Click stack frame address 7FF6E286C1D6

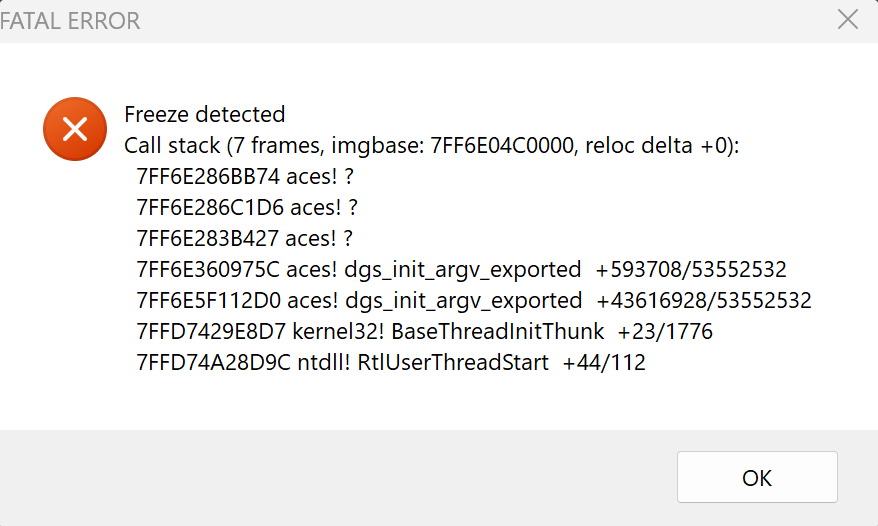click(x=207, y=208)
